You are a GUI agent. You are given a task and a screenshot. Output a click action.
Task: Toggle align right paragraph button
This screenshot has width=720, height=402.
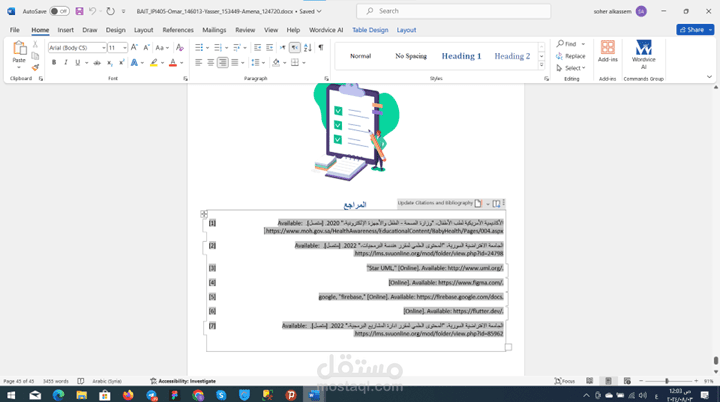pyautogui.click(x=223, y=62)
